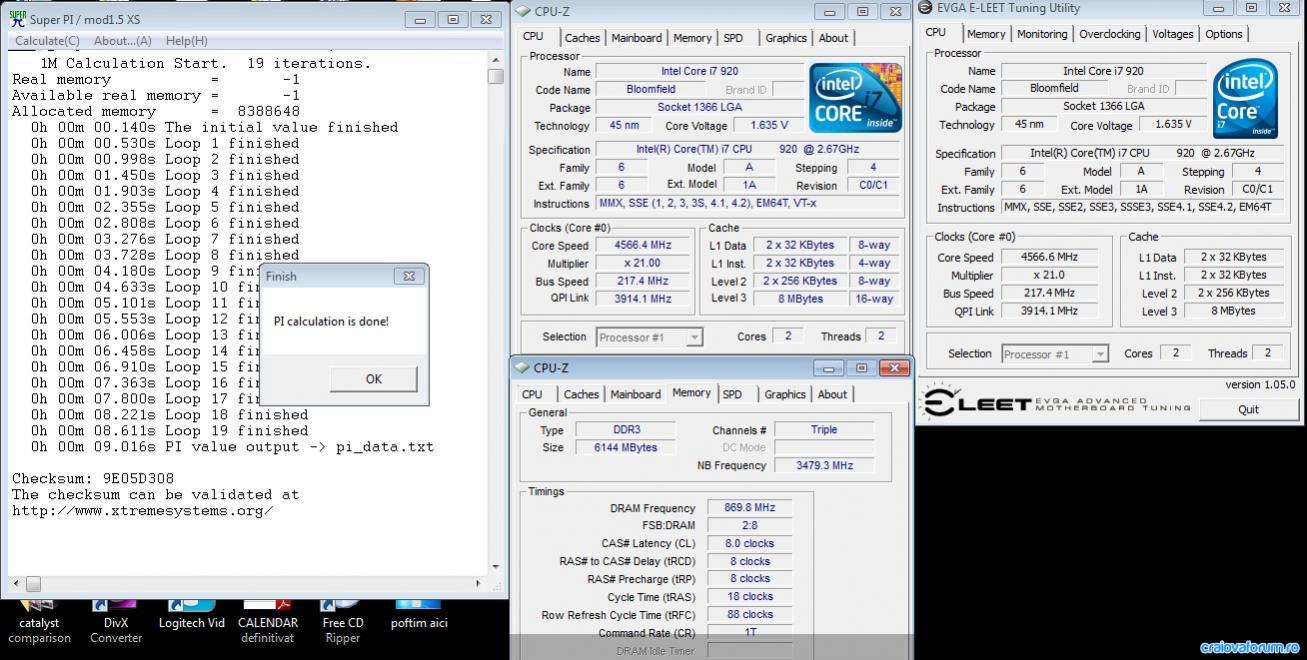Click Super PI vertical scrollbar up arrow

496,60
